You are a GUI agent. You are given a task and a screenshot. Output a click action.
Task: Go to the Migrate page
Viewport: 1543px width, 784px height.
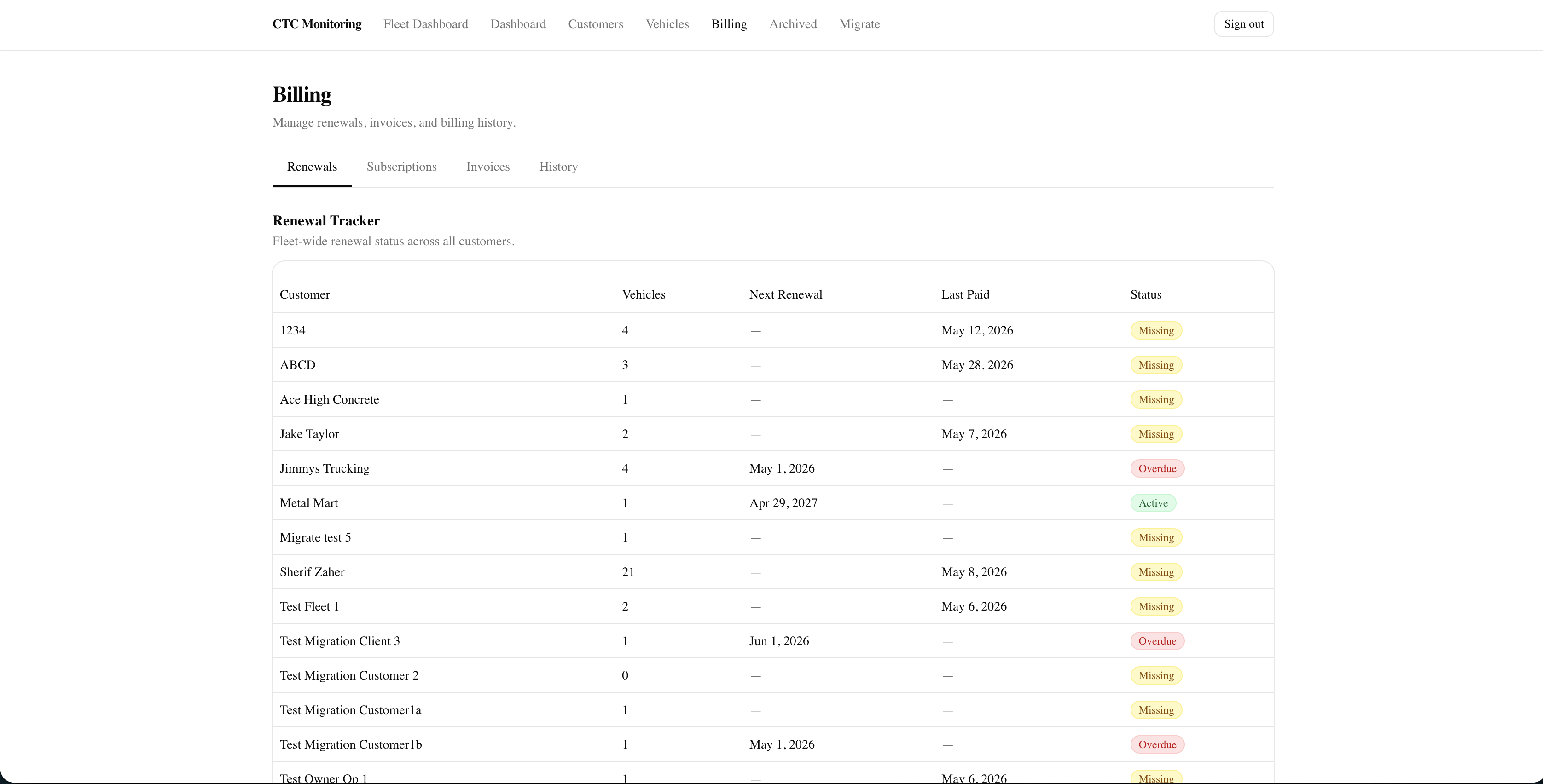click(x=859, y=24)
